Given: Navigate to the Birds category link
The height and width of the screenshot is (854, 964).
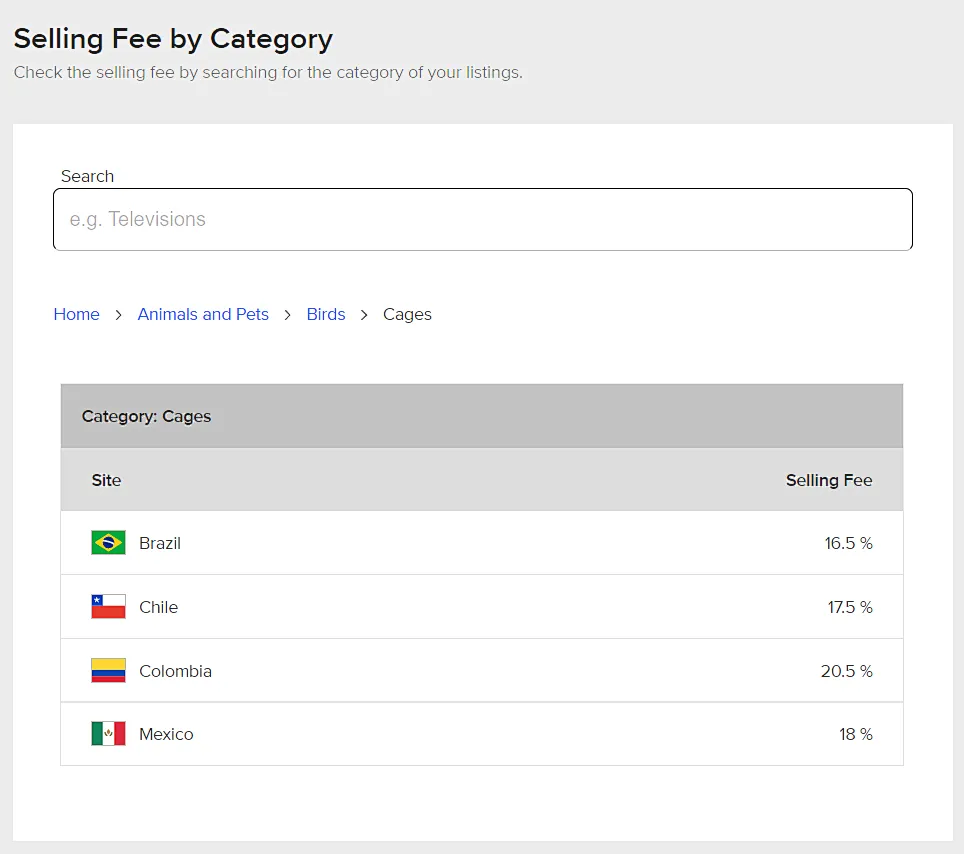Looking at the screenshot, I should 326,314.
